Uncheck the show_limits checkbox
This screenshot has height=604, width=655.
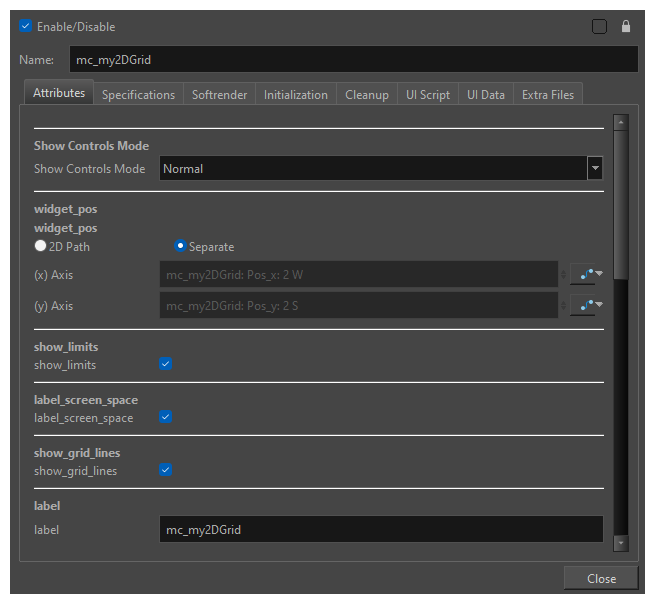click(165, 364)
